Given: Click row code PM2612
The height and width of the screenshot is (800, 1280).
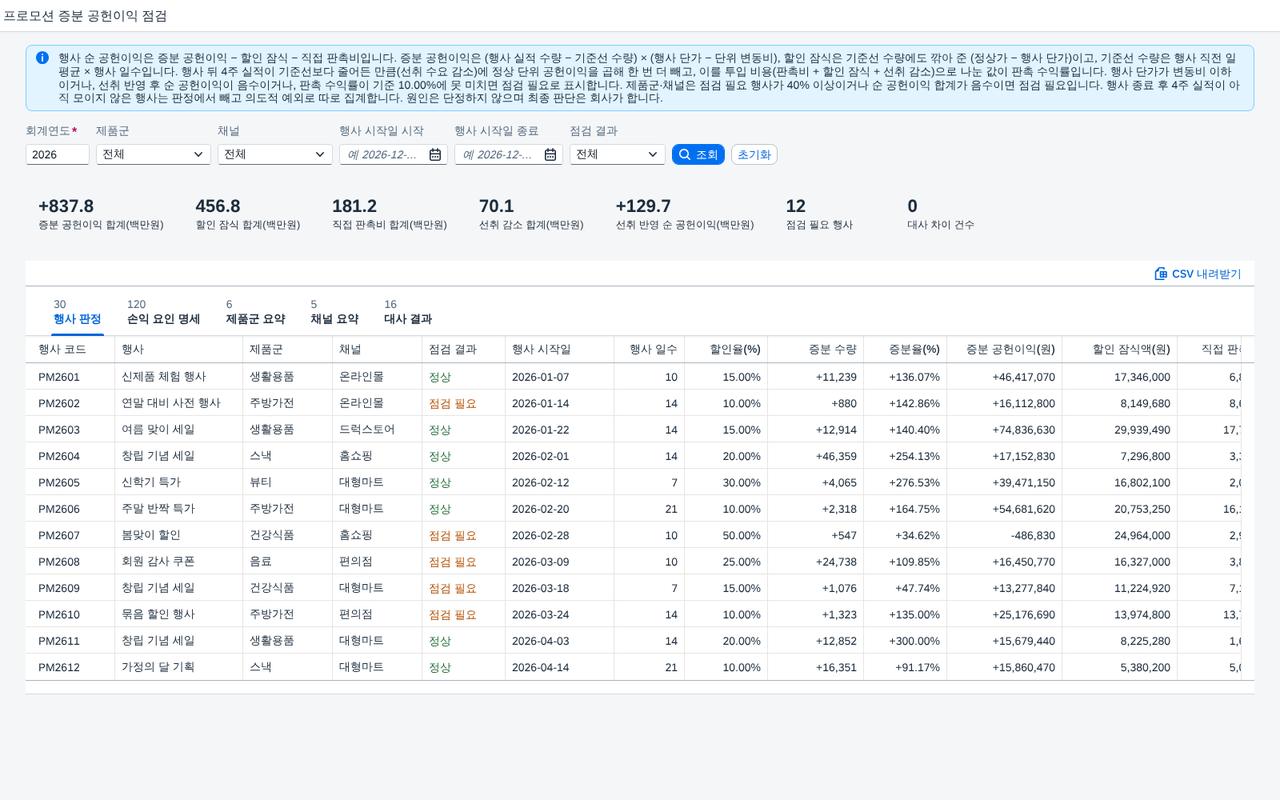Looking at the screenshot, I should tap(59, 667).
